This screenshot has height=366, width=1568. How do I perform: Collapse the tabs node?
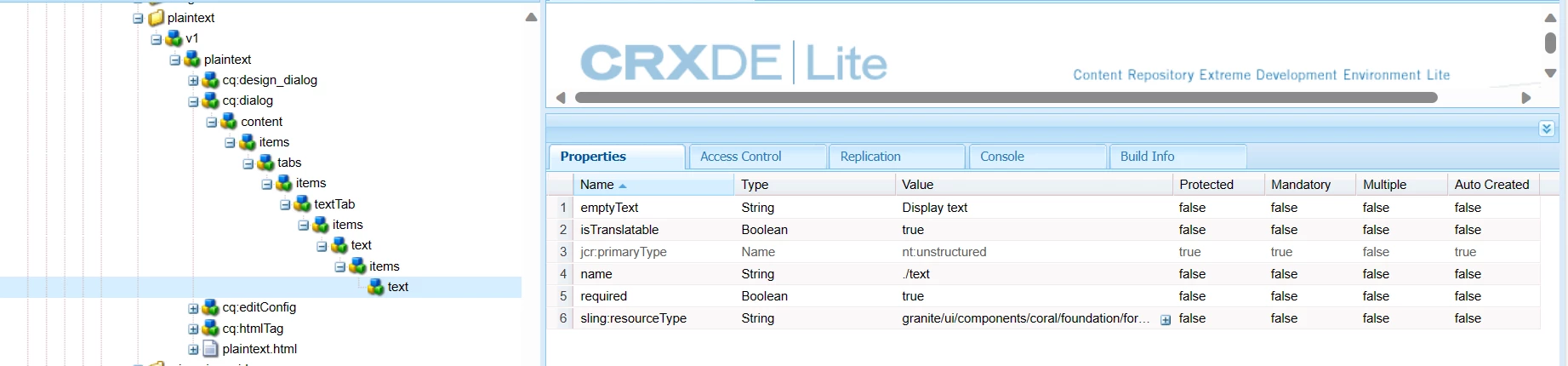click(248, 163)
